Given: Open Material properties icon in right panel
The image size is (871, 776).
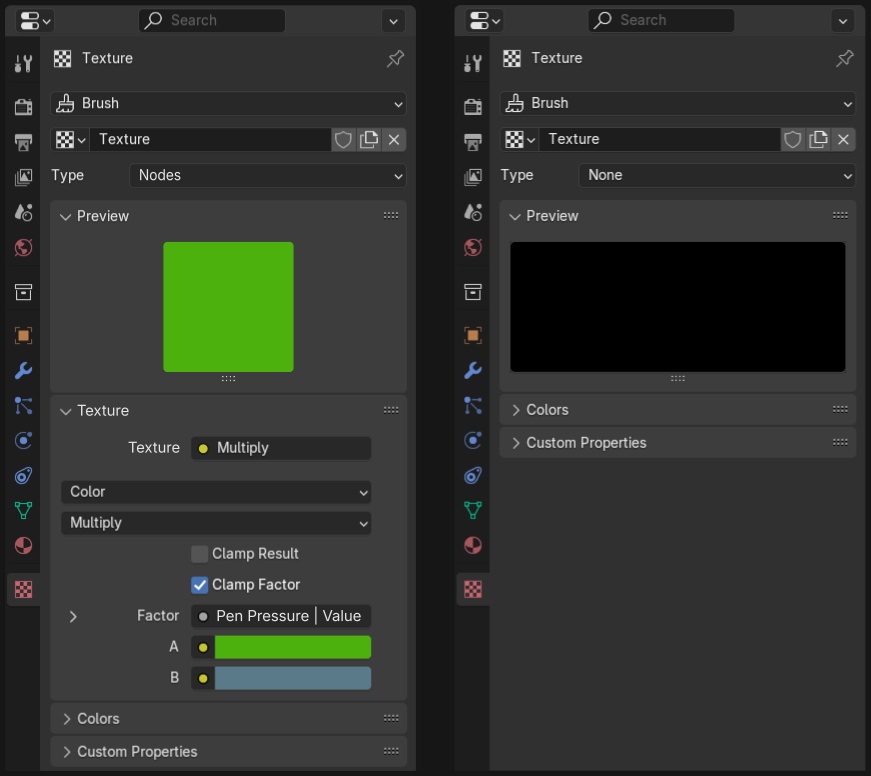Looking at the screenshot, I should coord(473,545).
